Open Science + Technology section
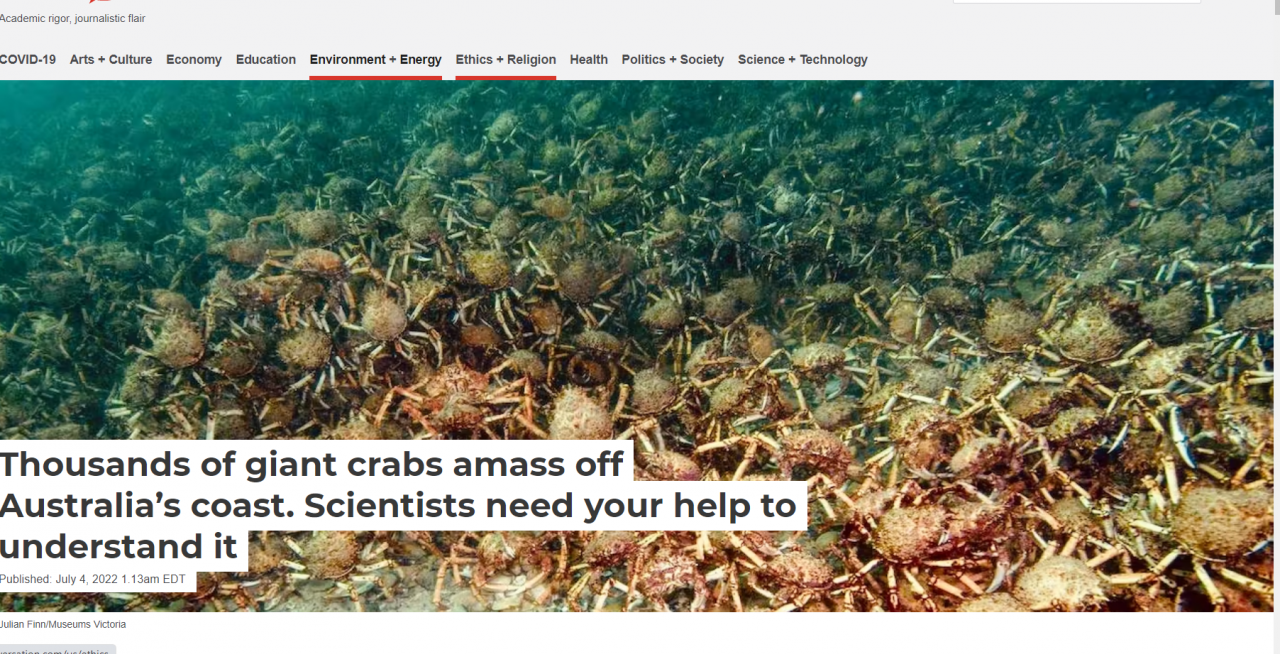This screenshot has height=654, width=1280. (803, 60)
